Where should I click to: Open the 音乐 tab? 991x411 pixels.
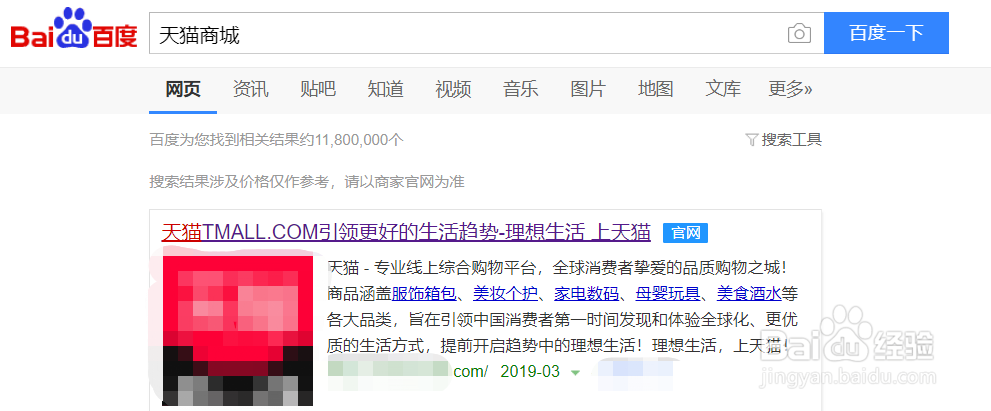521,89
